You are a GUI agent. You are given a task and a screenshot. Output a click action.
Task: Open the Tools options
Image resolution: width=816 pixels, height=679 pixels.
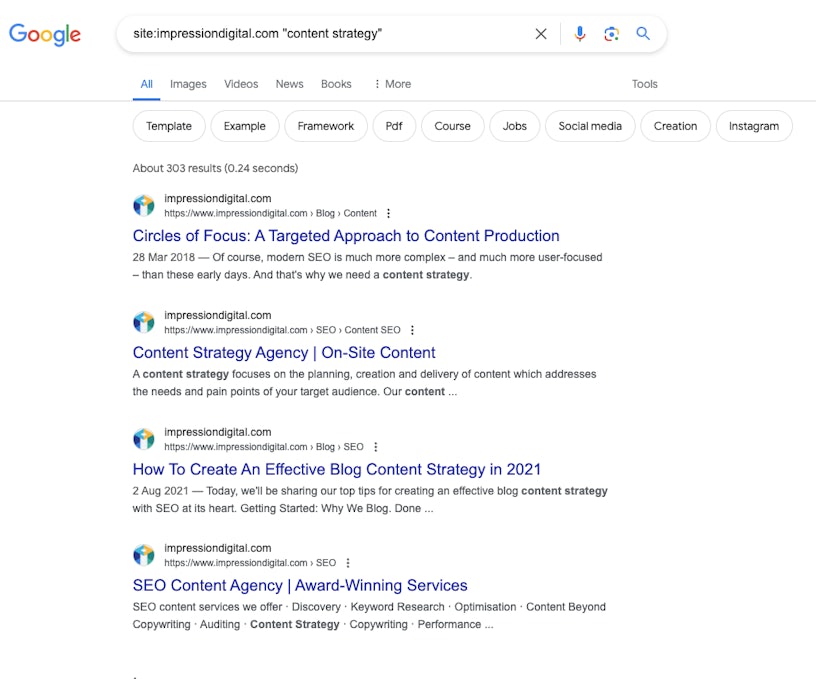coord(644,84)
